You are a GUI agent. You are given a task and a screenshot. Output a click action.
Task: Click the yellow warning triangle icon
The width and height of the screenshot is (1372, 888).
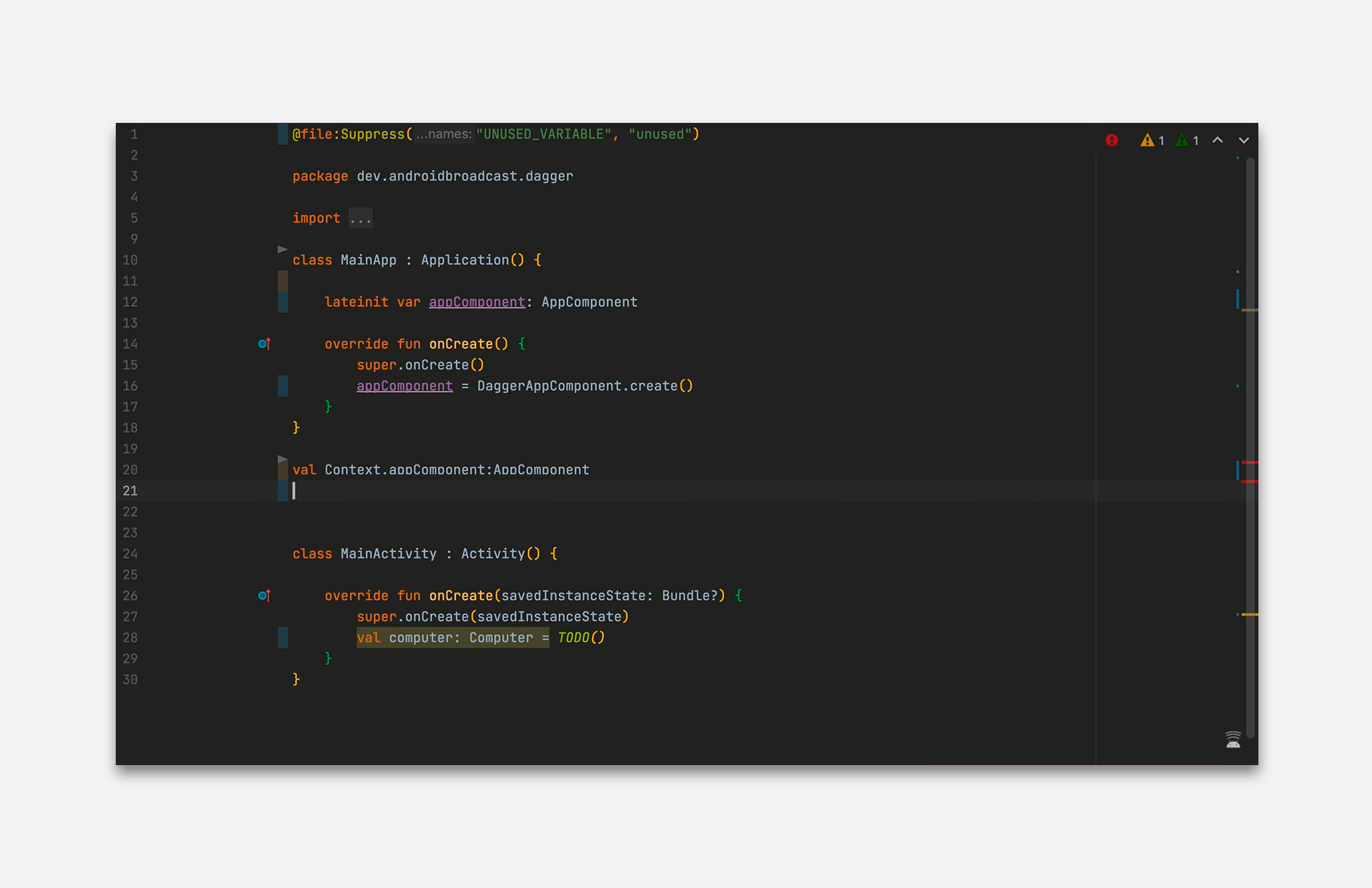tap(1147, 141)
